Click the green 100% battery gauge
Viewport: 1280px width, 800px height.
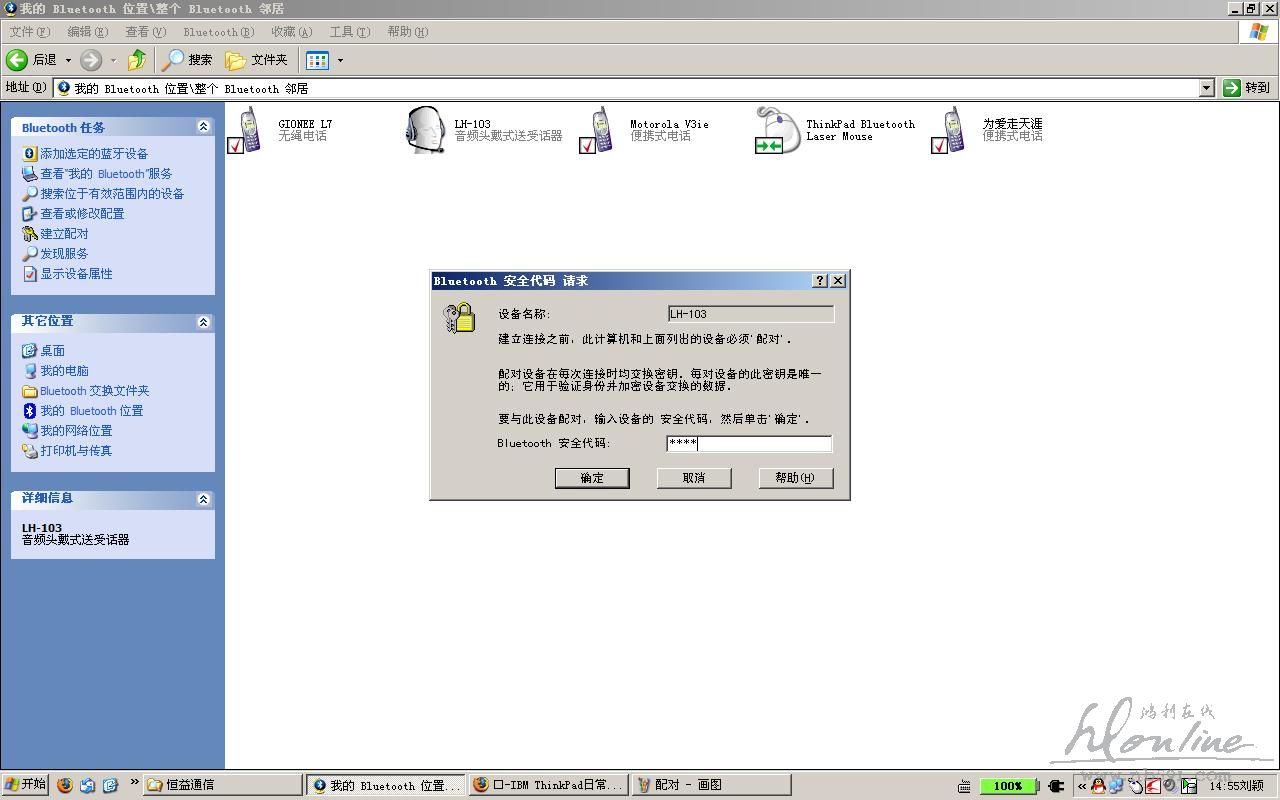[1008, 786]
